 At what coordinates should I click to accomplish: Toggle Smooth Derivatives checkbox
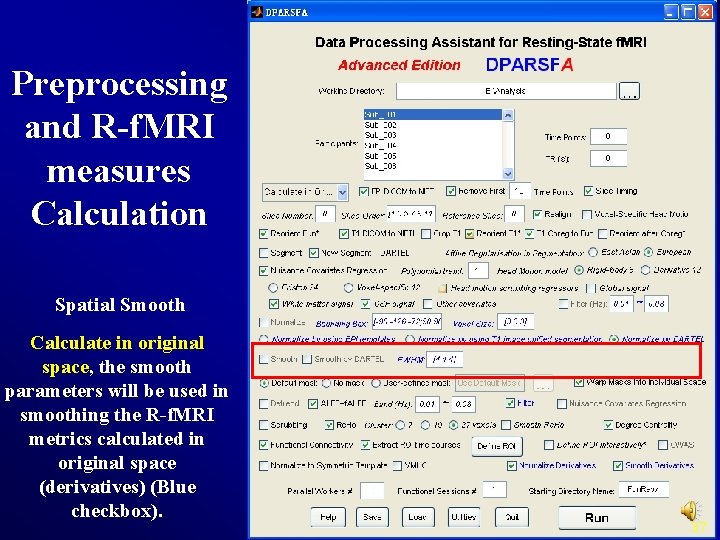click(618, 466)
